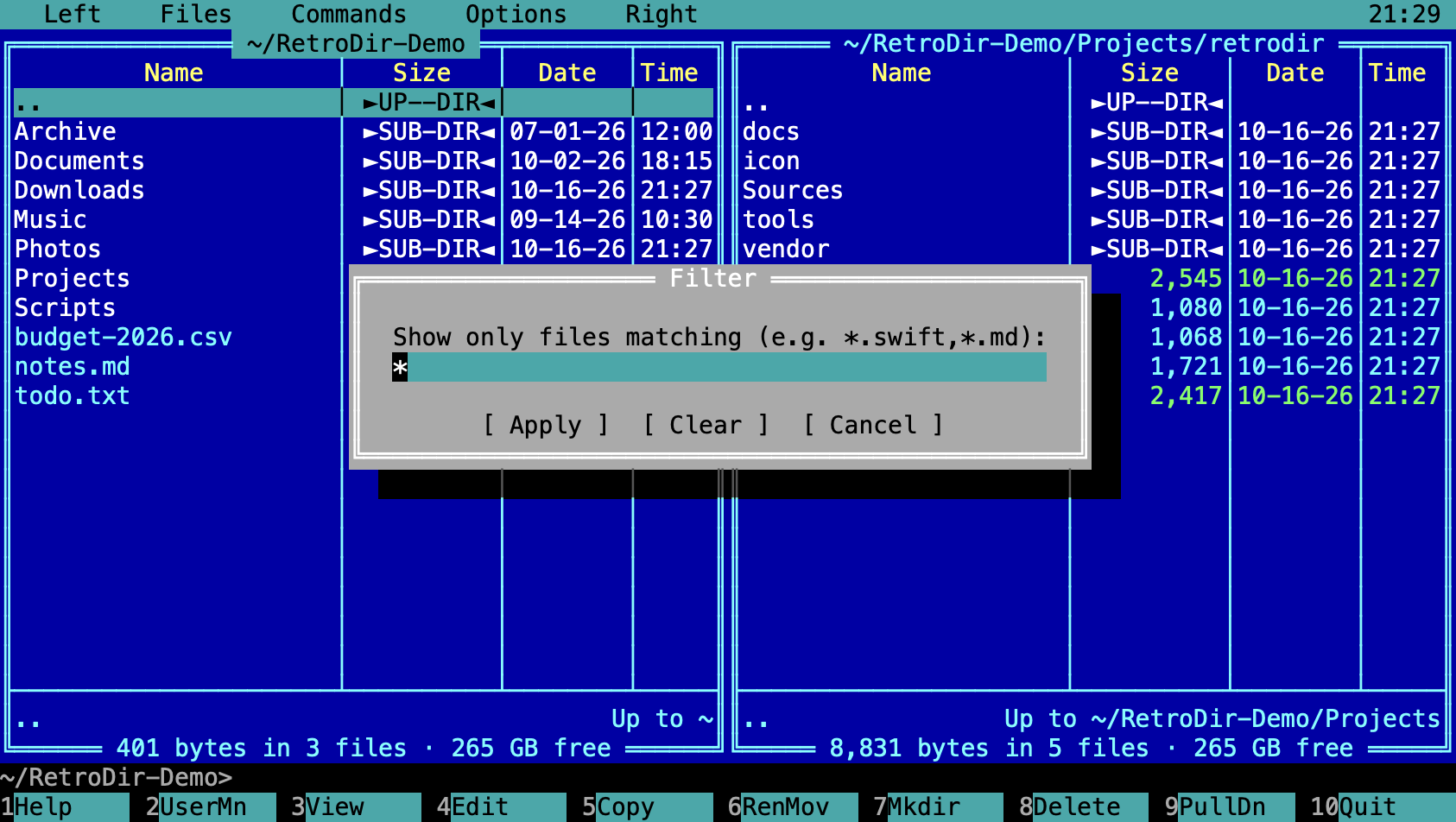The image size is (1456, 822).
Task: Click the command line prompt ~/RetroDir-Demo>
Action: pos(117,778)
